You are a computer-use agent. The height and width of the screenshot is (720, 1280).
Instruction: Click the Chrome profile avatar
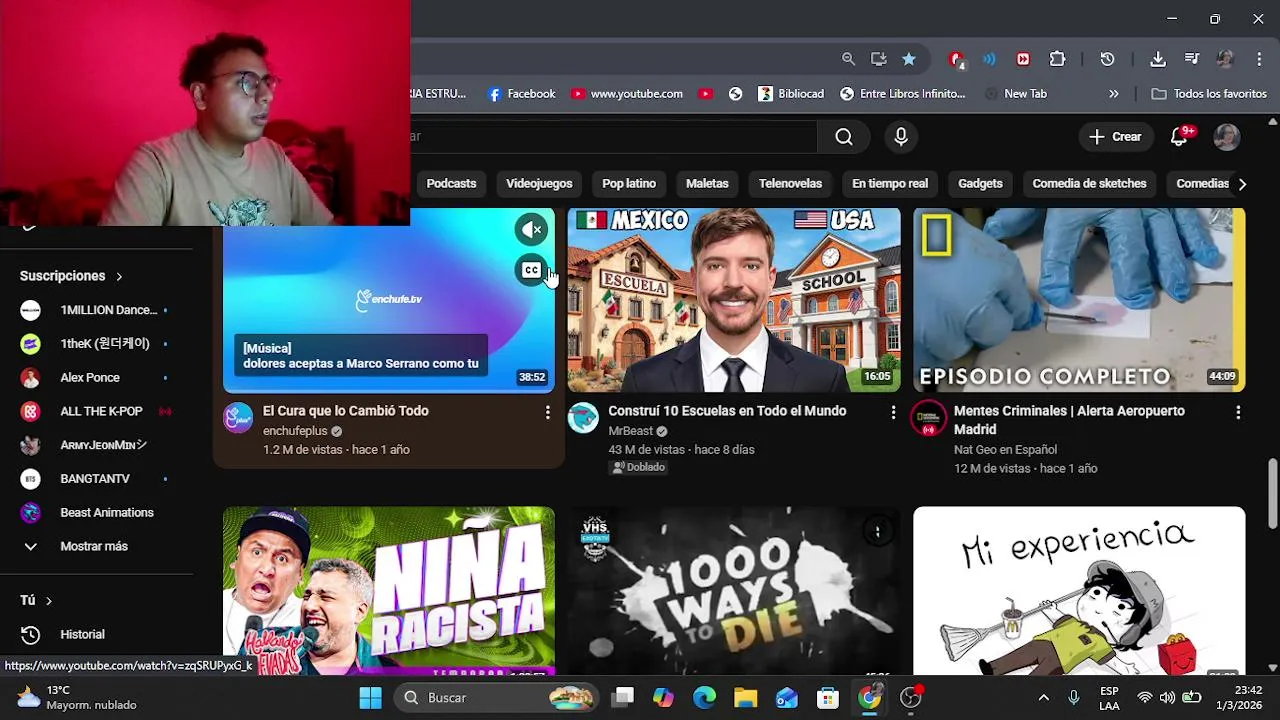(x=1226, y=59)
